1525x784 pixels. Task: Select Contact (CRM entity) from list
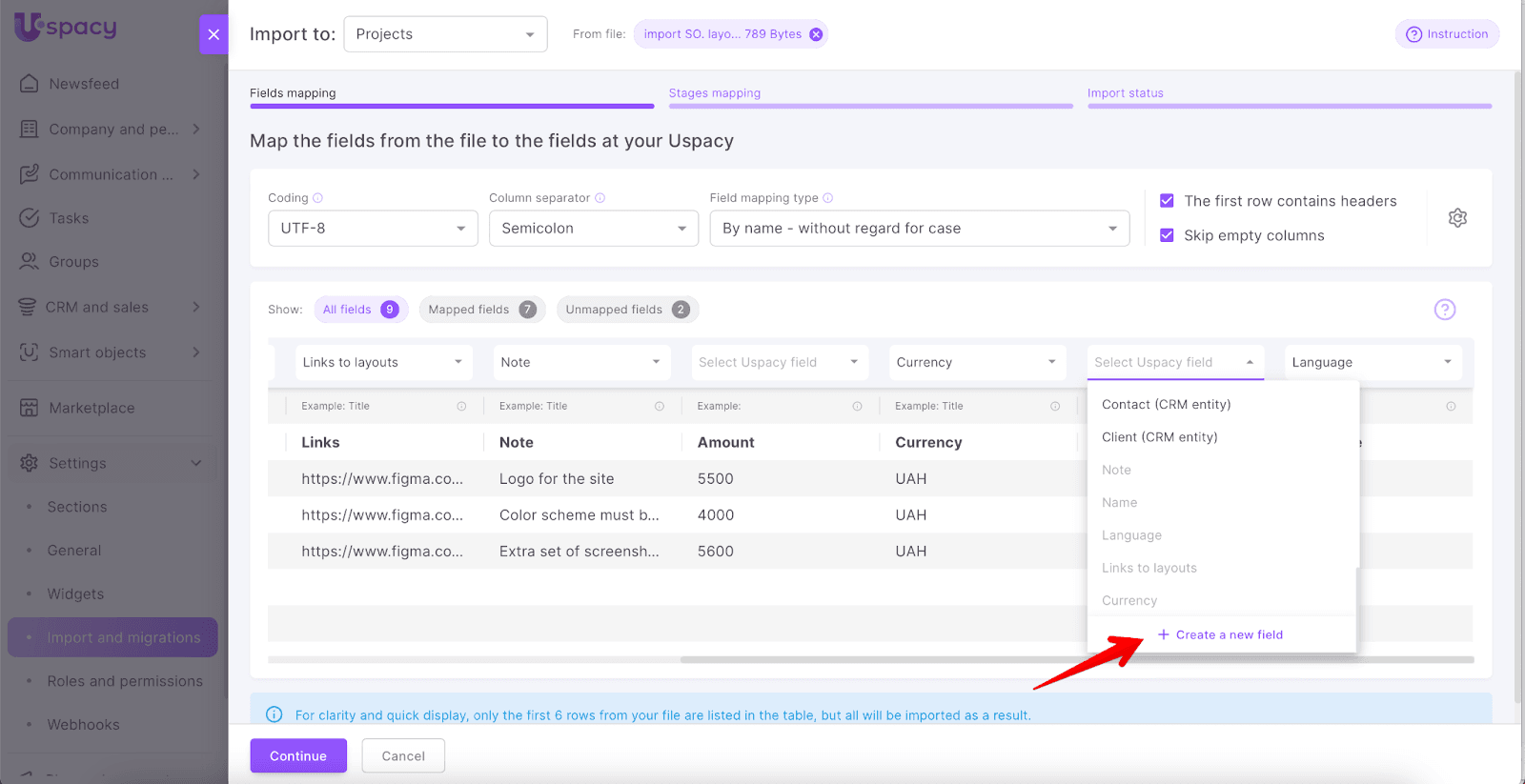[1166, 405]
